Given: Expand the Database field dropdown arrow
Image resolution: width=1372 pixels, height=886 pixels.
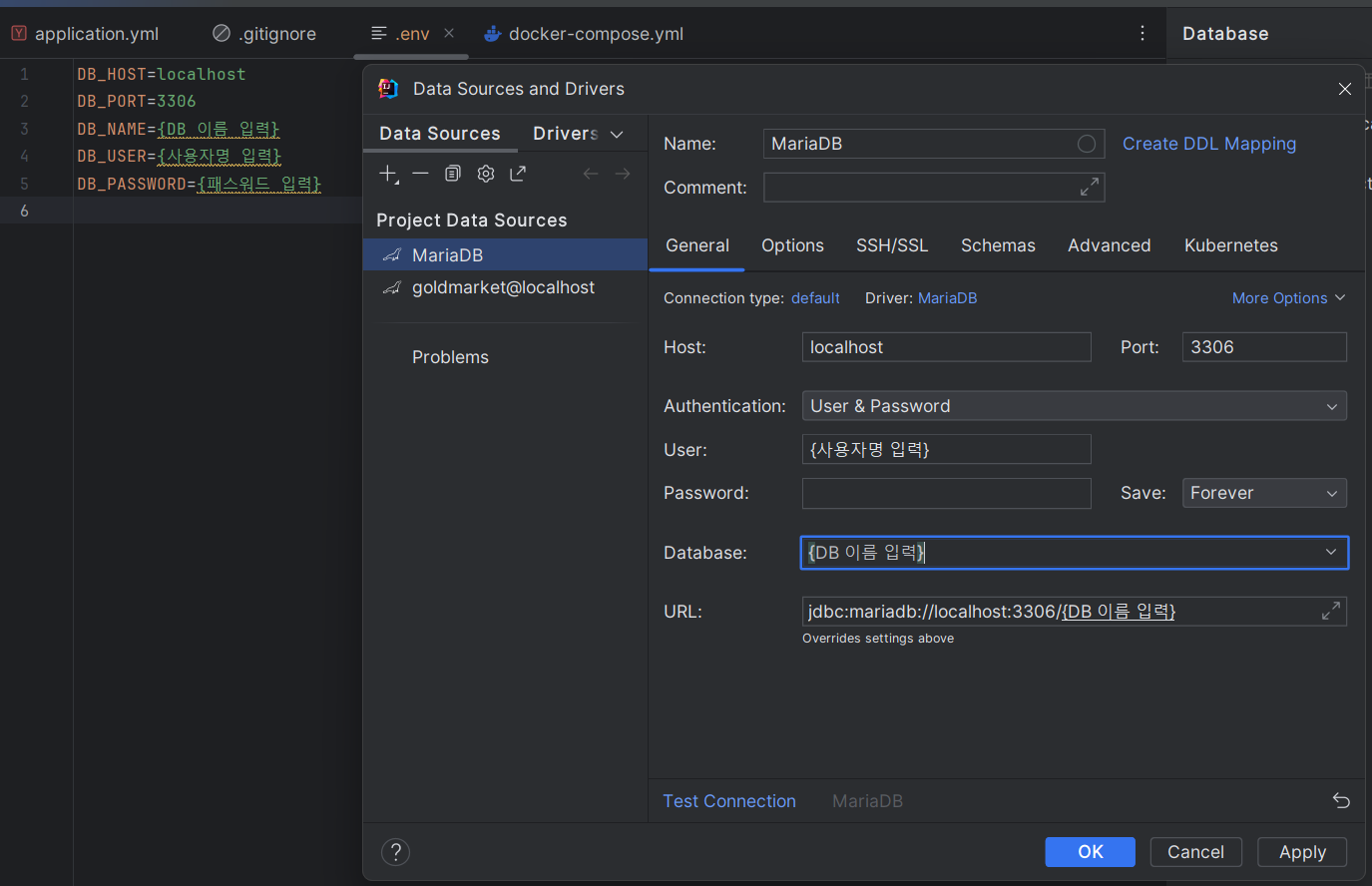Looking at the screenshot, I should [x=1331, y=553].
